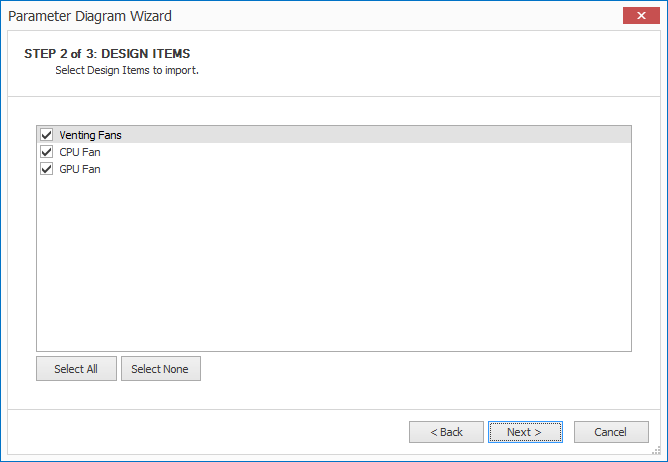Image resolution: width=668 pixels, height=462 pixels.
Task: Proceed with the Next > button
Action: pyautogui.click(x=524, y=432)
